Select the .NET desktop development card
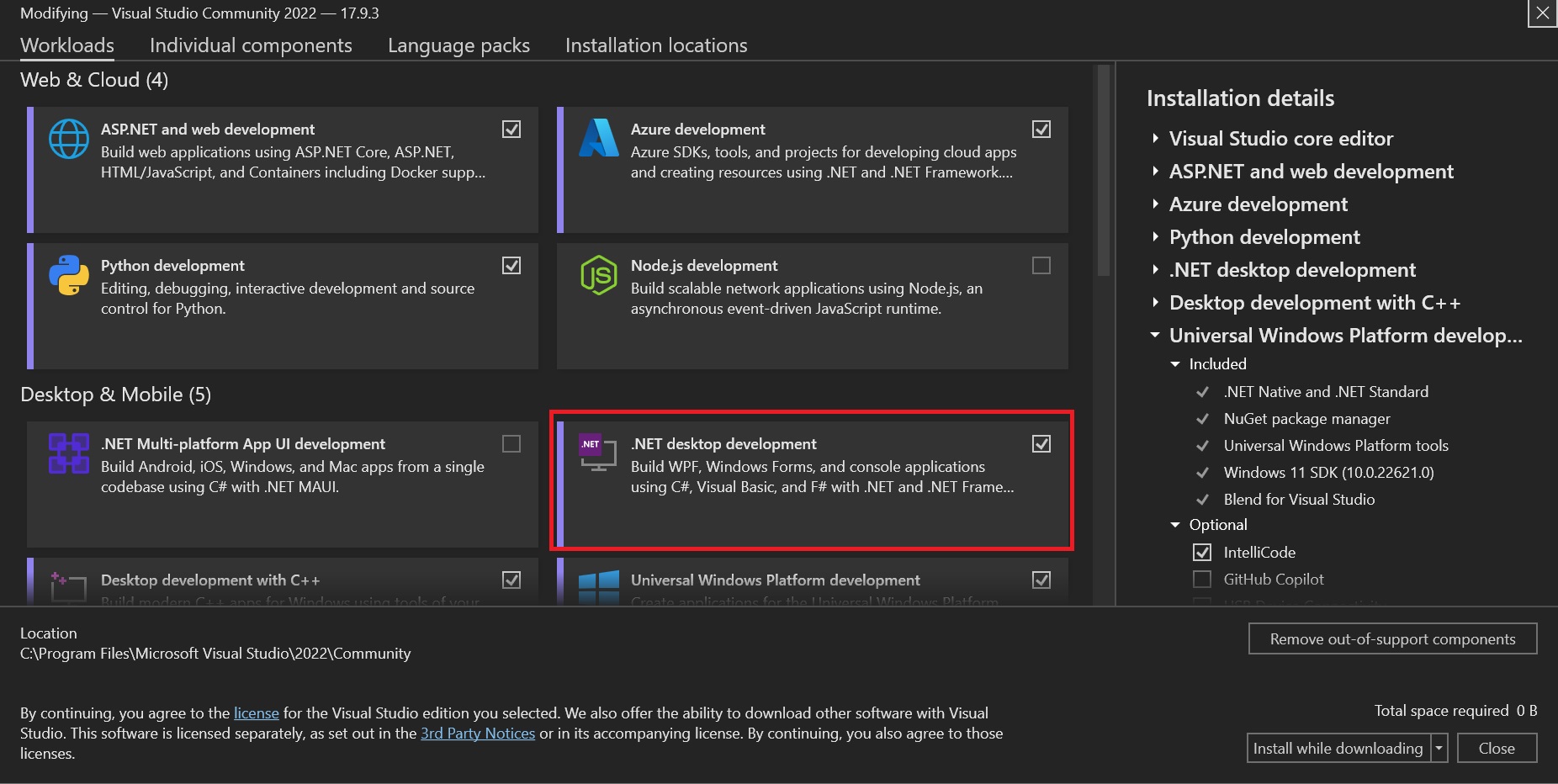 [x=812, y=484]
